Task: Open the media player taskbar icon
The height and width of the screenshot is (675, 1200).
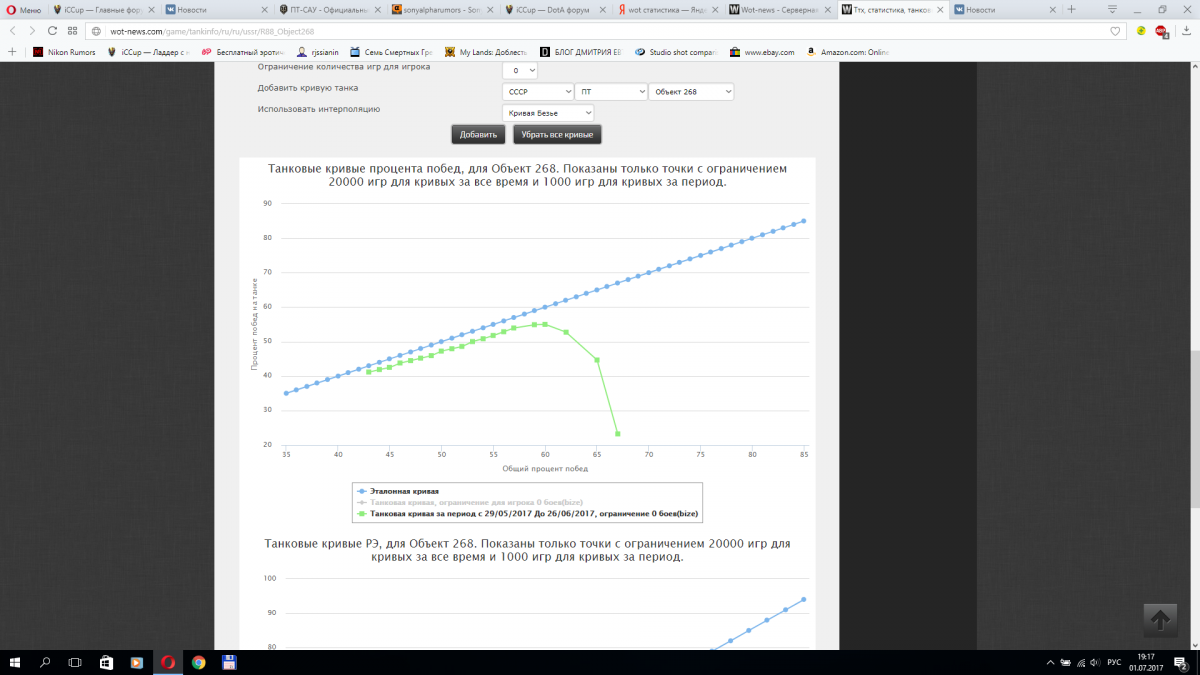Action: click(137, 662)
